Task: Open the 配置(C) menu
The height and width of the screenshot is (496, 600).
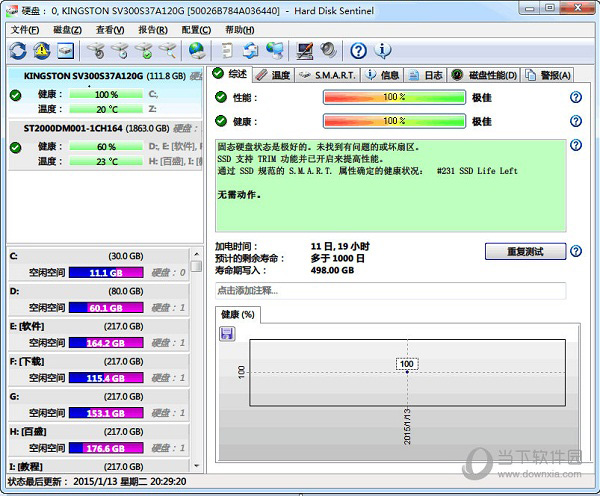Action: coord(196,30)
